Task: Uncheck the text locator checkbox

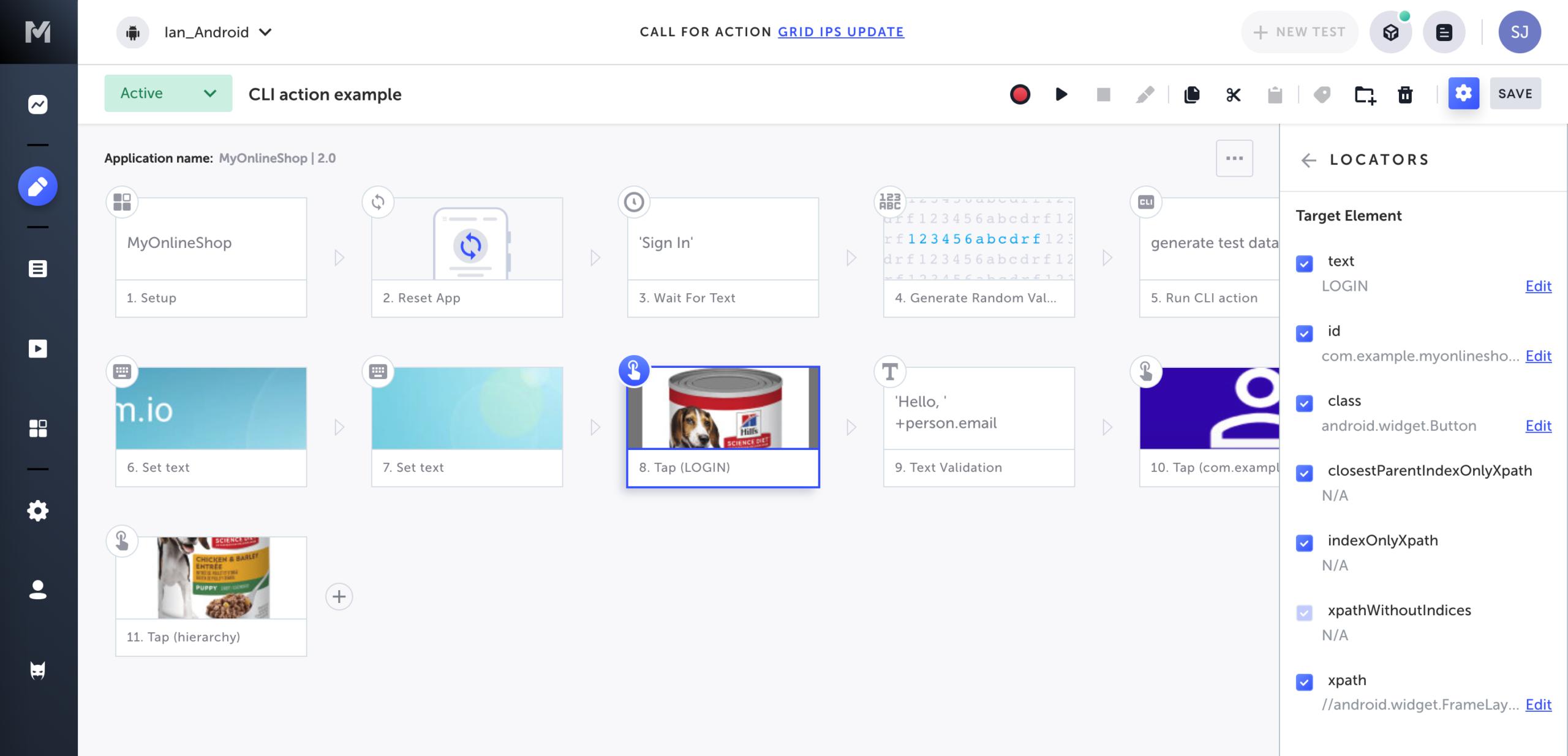Action: click(1305, 264)
